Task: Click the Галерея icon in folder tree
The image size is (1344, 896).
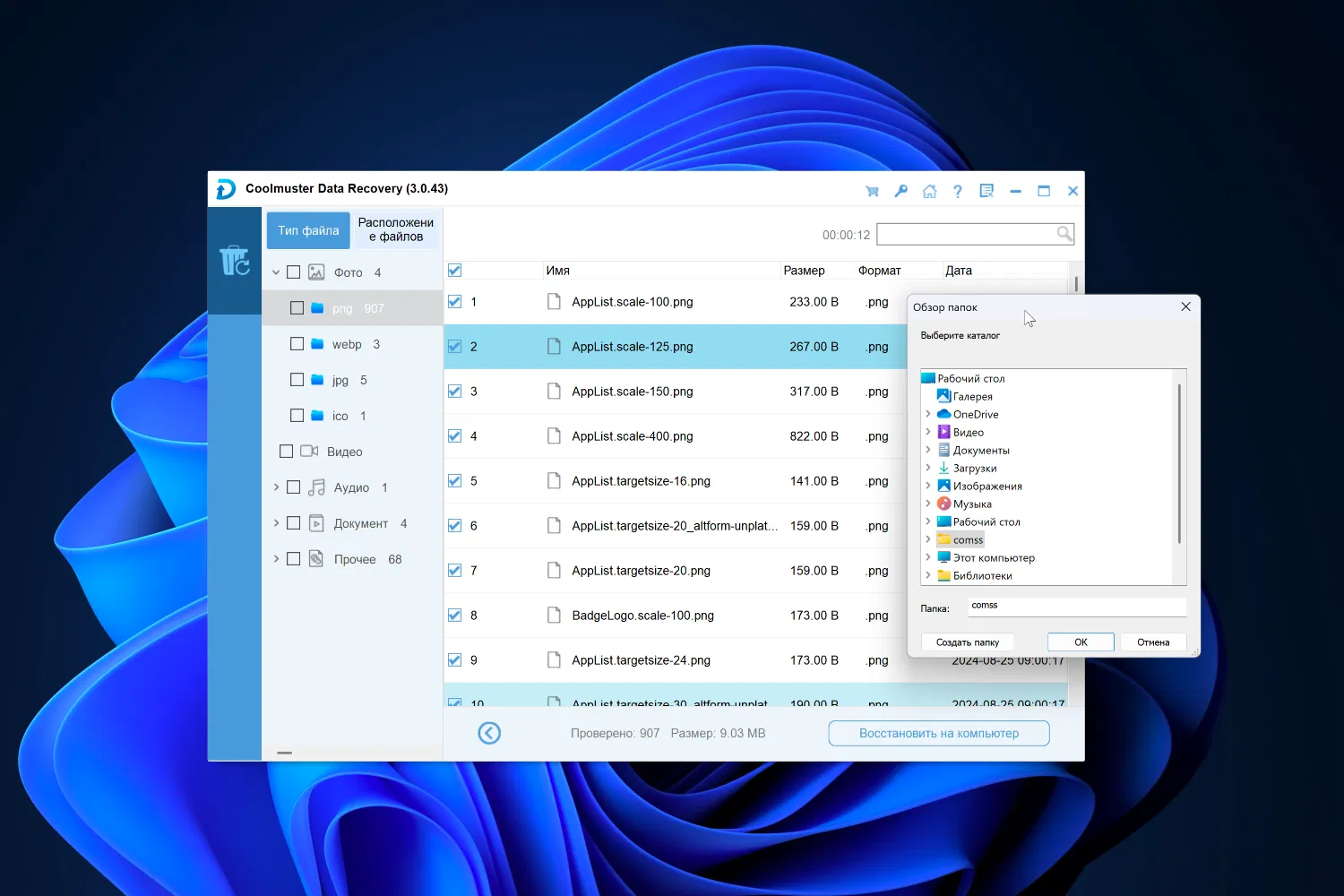Action: tap(943, 396)
